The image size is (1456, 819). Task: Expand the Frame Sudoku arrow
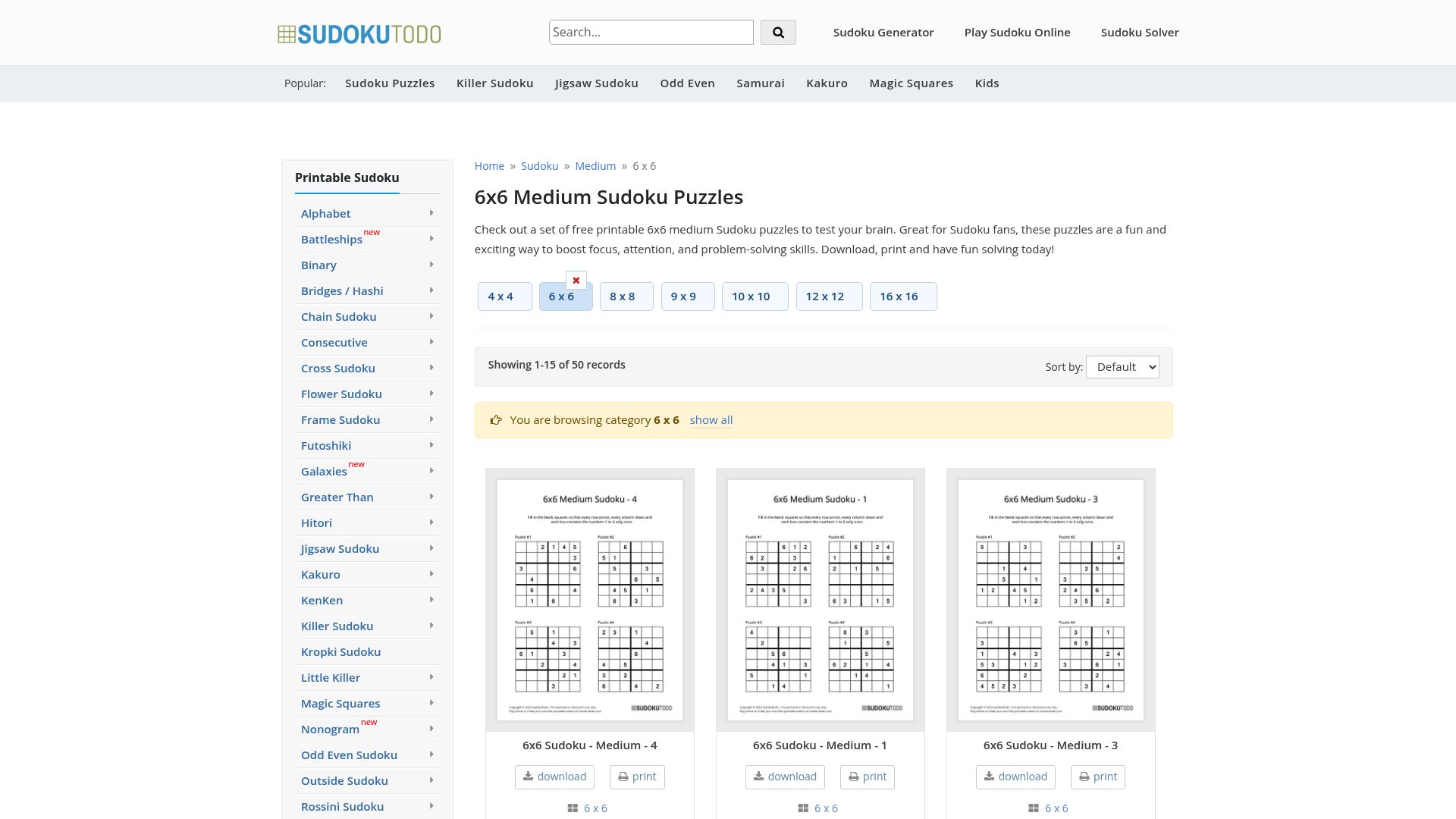coord(431,419)
